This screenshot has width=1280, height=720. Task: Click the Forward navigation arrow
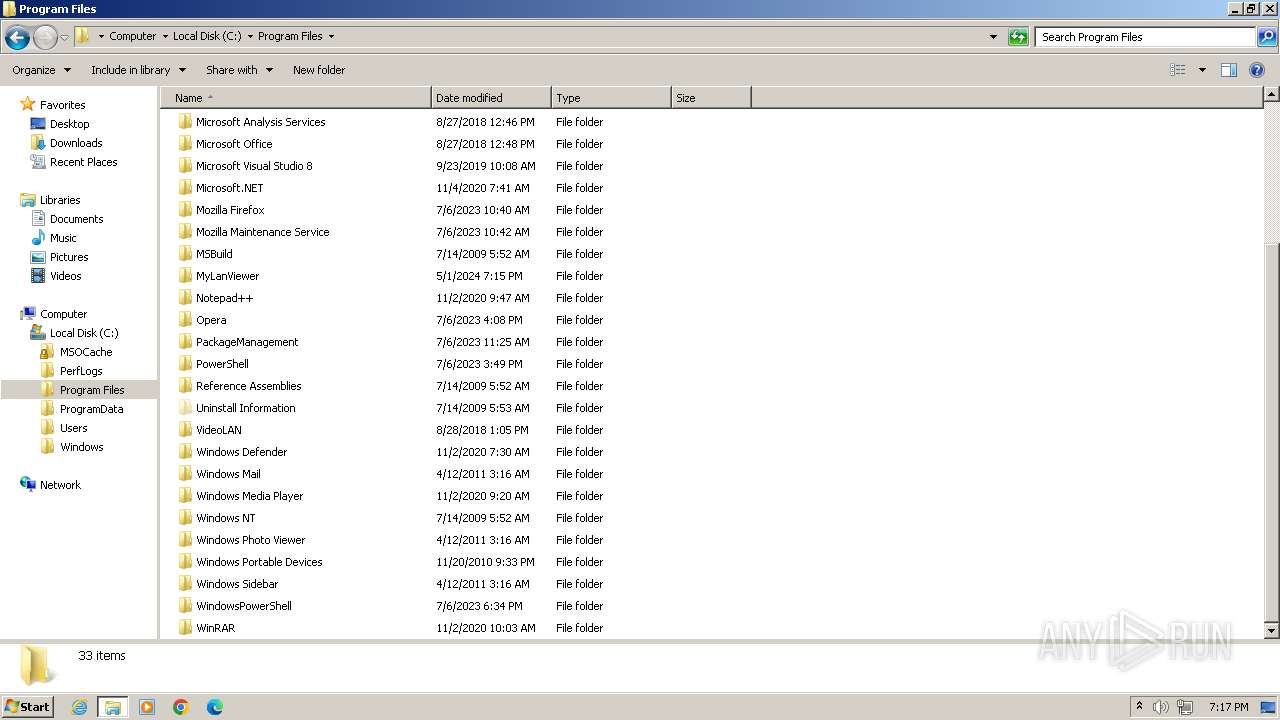coord(45,37)
